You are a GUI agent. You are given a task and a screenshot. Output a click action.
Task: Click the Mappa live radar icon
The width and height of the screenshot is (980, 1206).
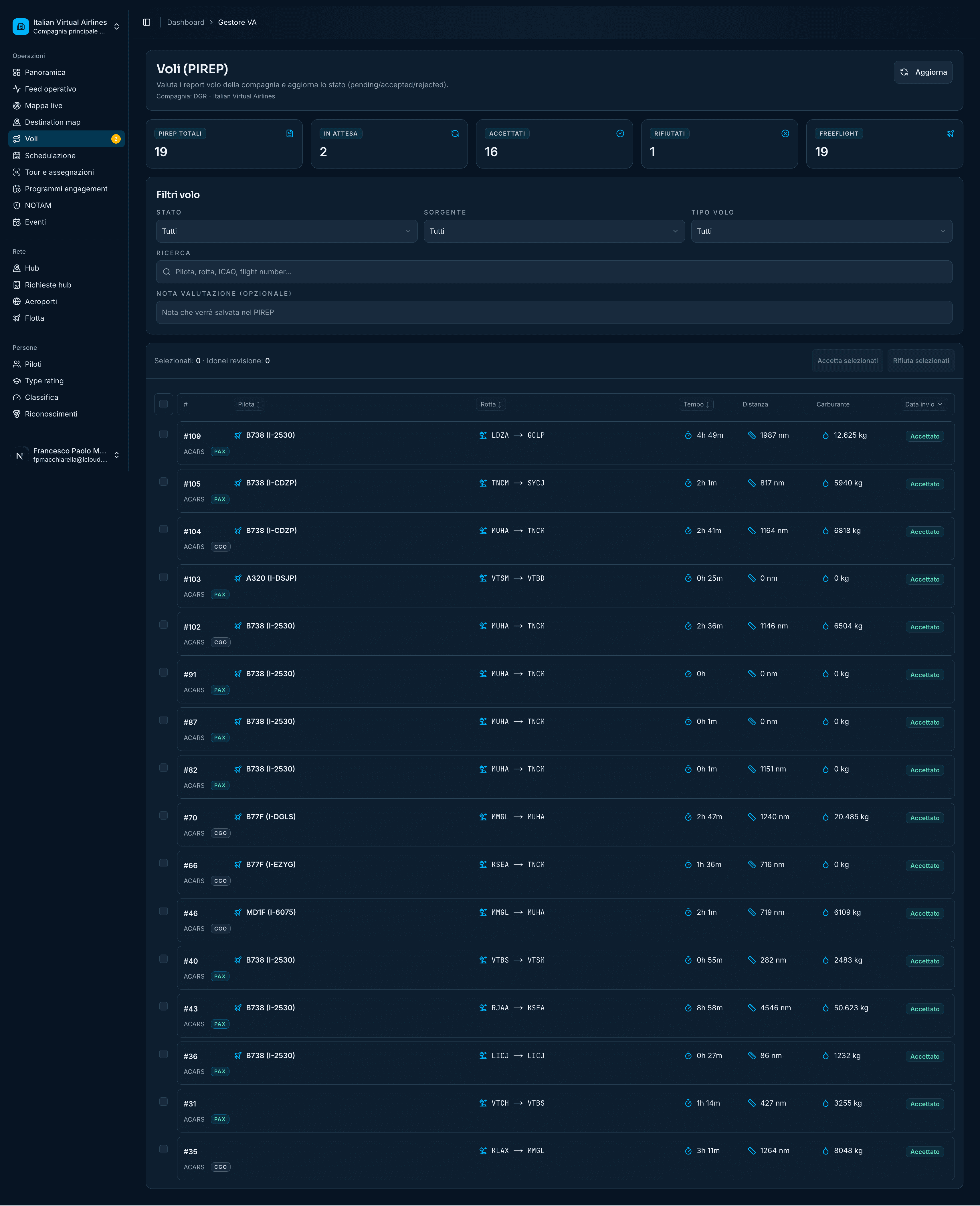point(17,106)
